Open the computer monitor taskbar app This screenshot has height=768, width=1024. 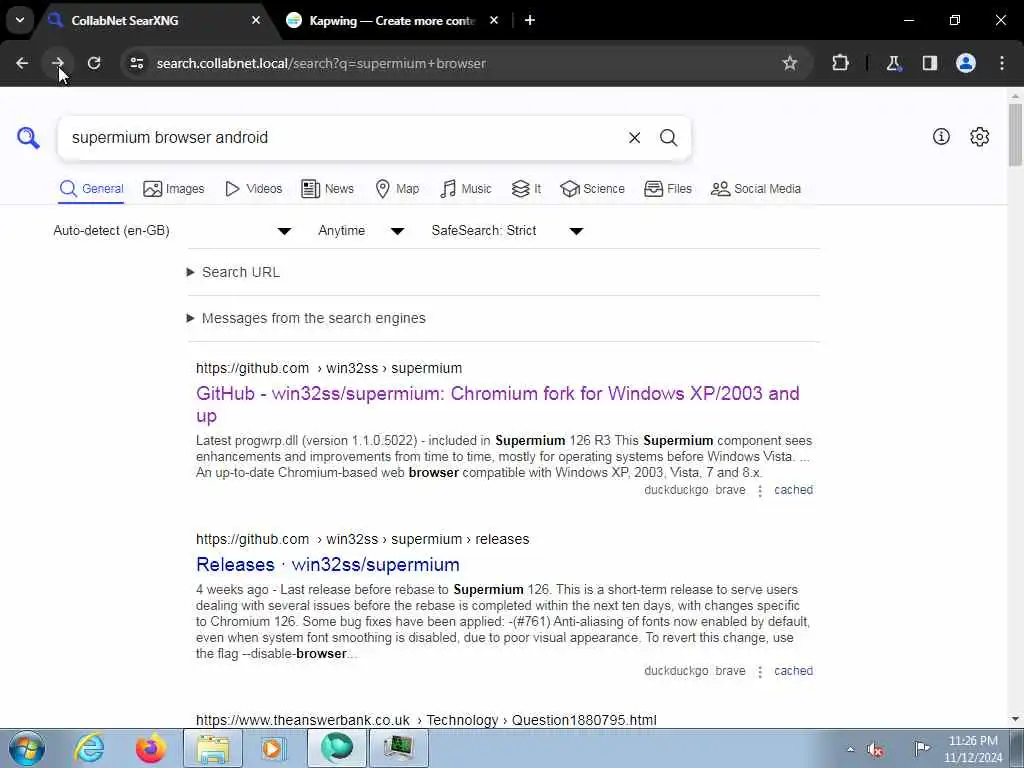point(398,748)
